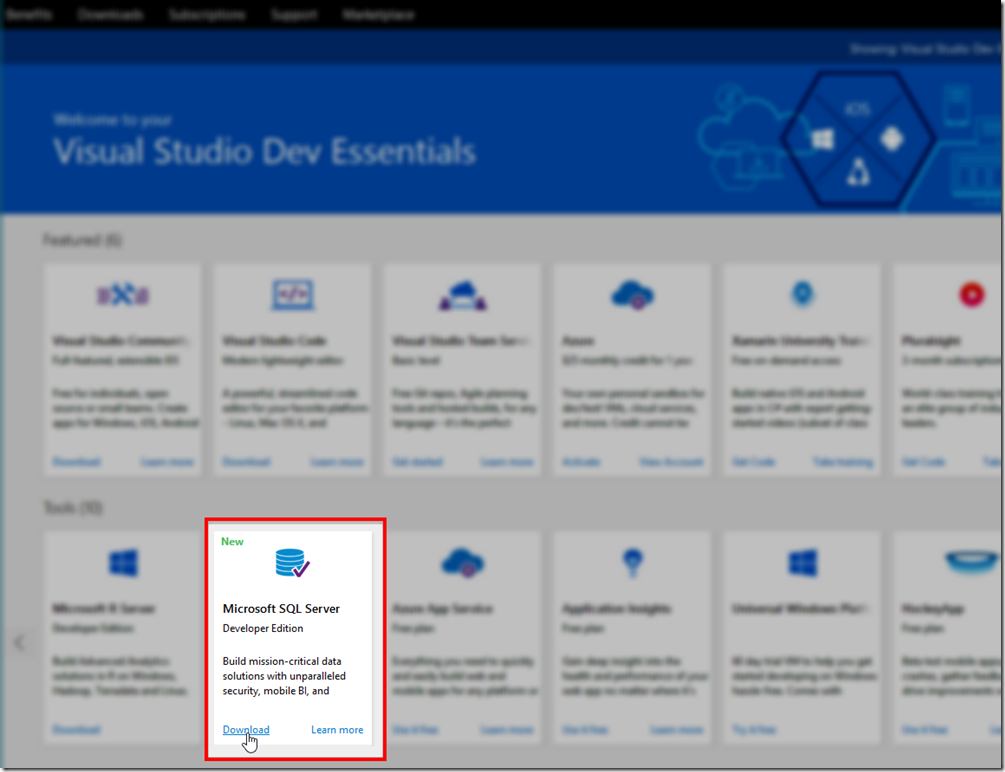Click the SQL Server "Build mission-critical data" description
1005x772 pixels.
[284, 676]
